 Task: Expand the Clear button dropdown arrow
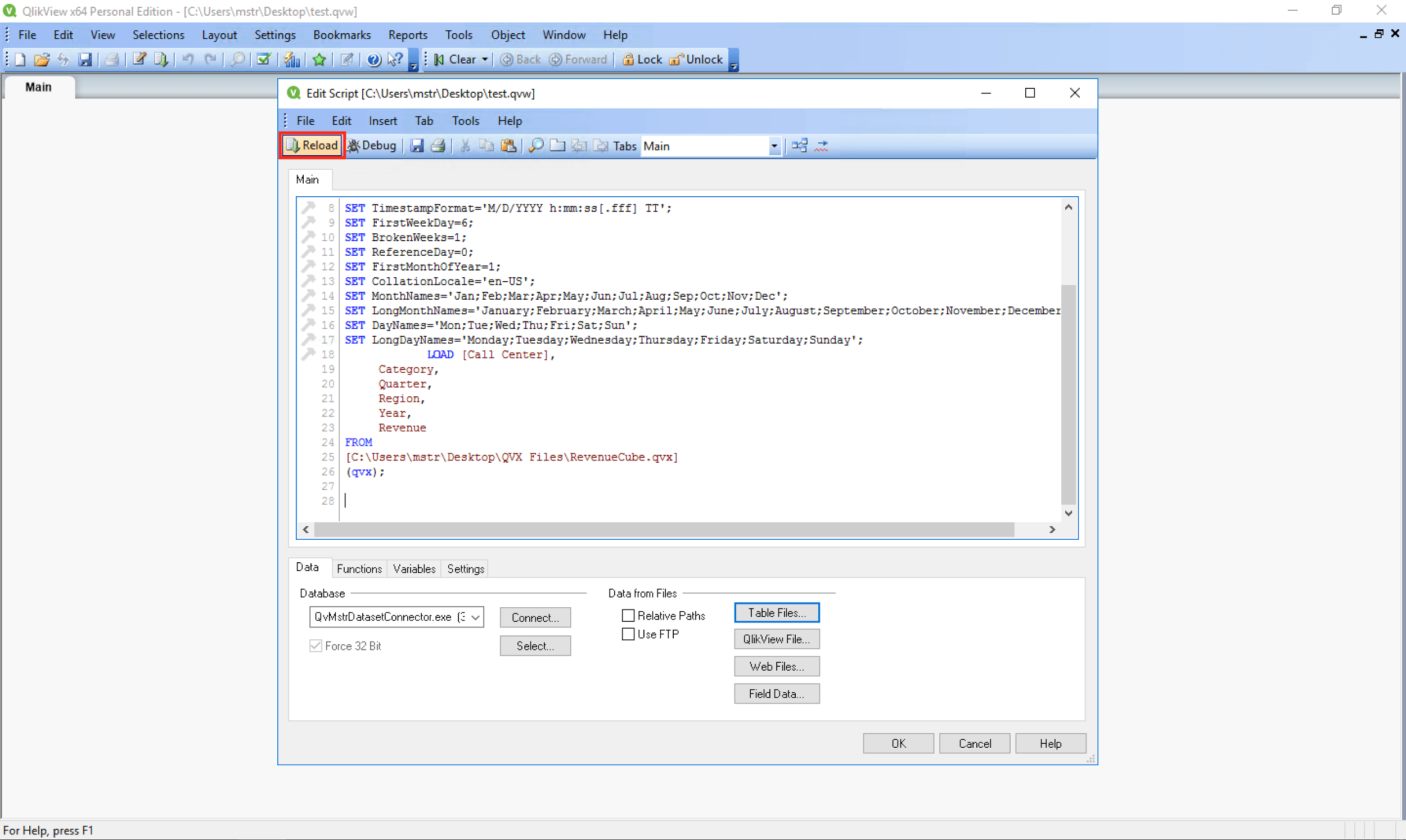pyautogui.click(x=485, y=60)
